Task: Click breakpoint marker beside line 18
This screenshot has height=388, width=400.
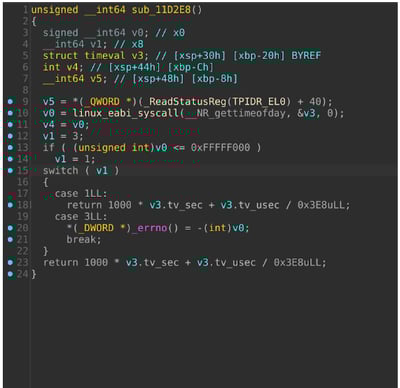Action: [x=10, y=205]
